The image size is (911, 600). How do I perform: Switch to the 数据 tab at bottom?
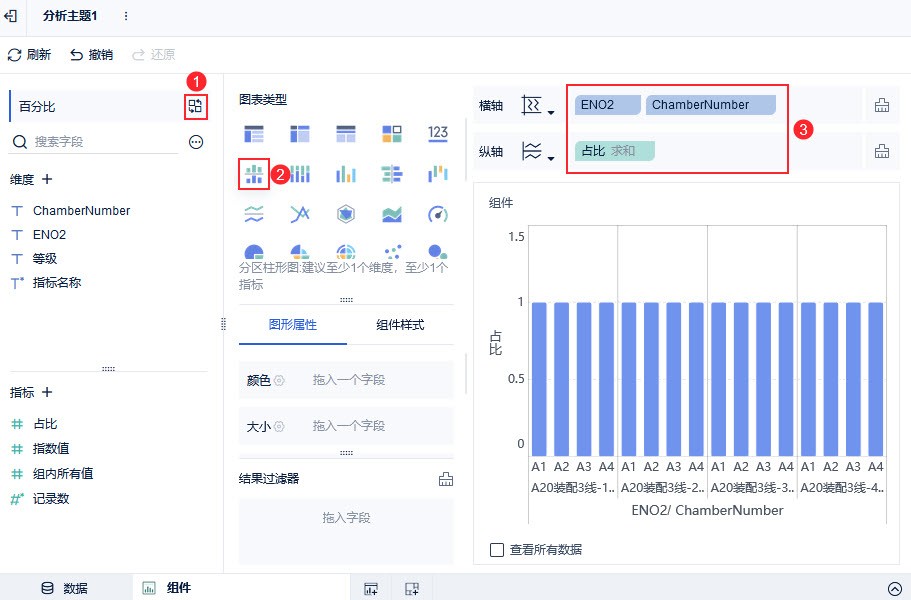[65, 588]
